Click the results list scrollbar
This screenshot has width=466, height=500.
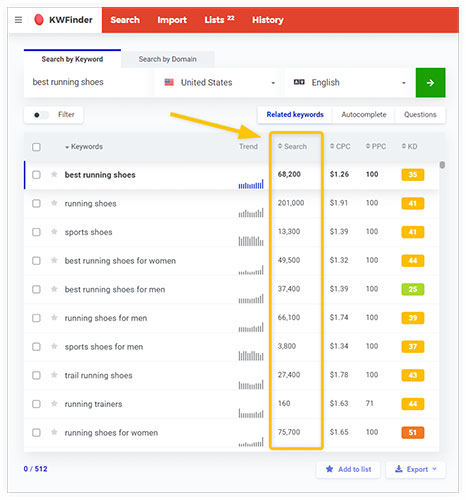(442, 165)
